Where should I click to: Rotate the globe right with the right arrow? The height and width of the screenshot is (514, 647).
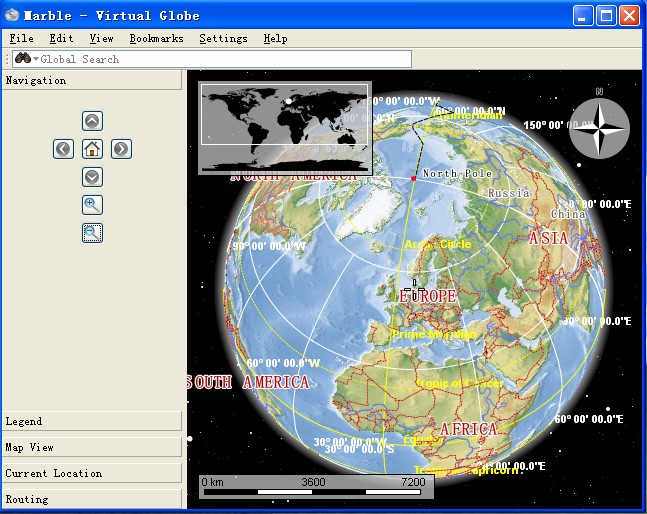pyautogui.click(x=121, y=149)
